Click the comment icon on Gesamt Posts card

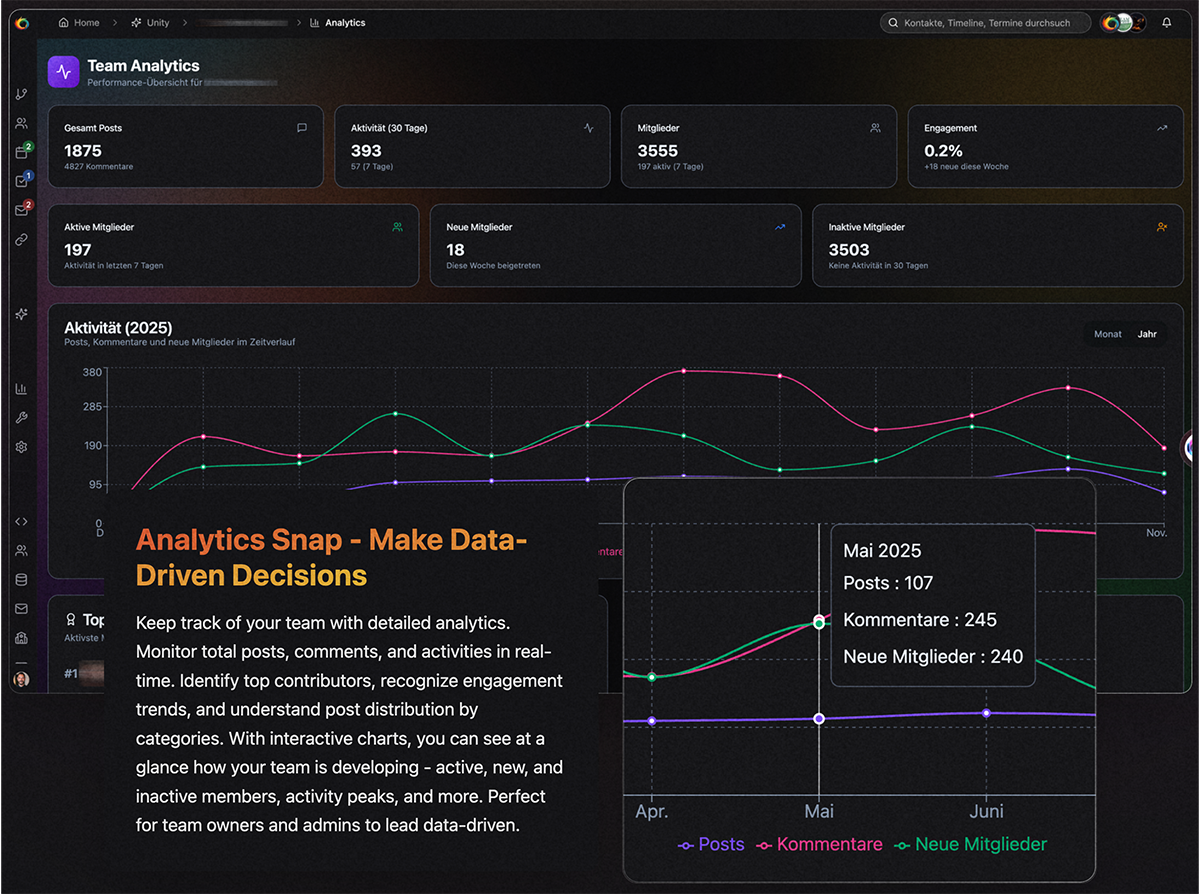(302, 128)
